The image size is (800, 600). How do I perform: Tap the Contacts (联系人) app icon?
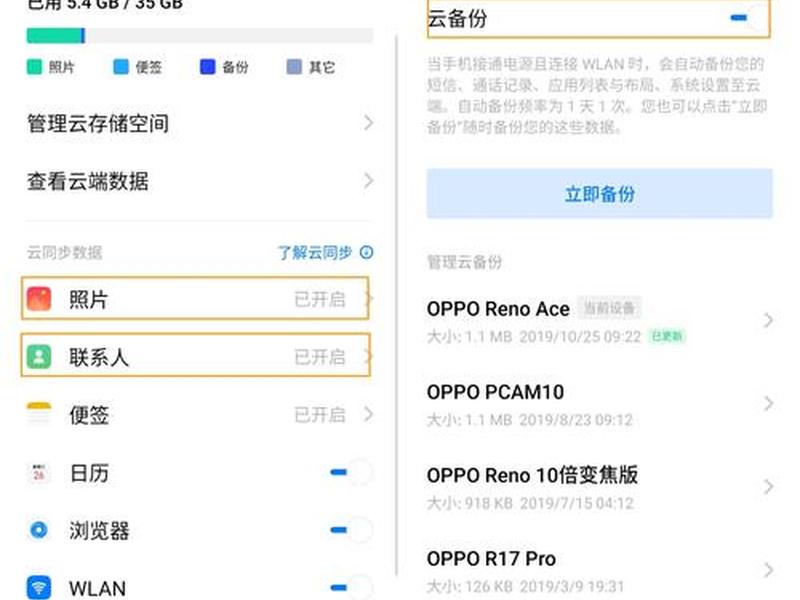[x=39, y=357]
